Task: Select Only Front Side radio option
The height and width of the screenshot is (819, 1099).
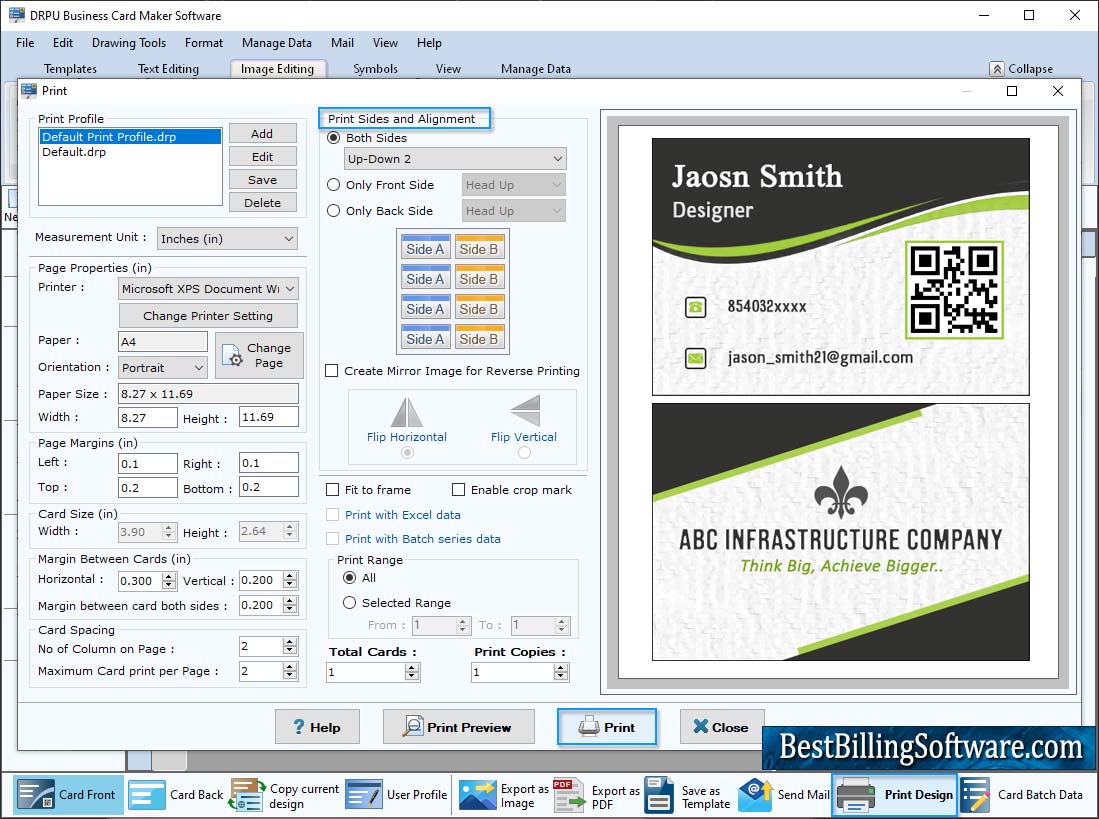Action: (x=334, y=185)
